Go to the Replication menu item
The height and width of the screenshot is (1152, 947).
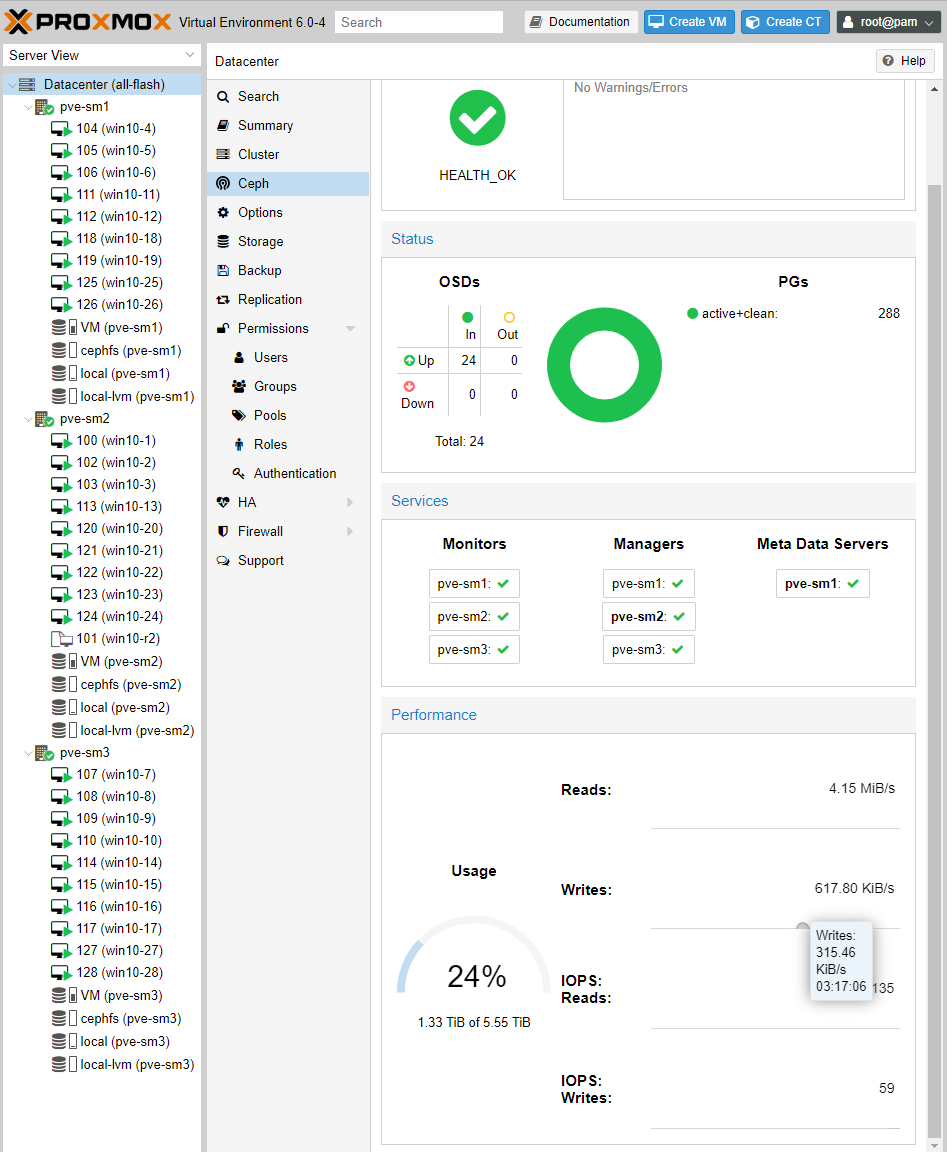(288, 300)
